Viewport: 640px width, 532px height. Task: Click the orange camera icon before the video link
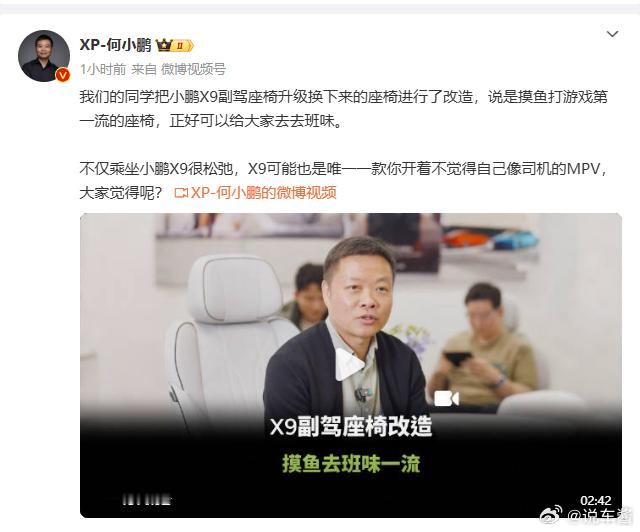pos(181,193)
